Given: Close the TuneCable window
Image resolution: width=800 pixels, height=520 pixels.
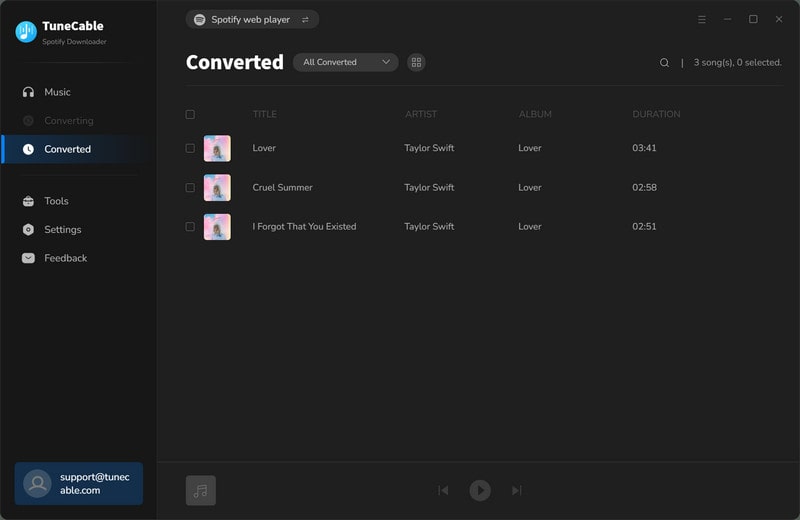Looking at the screenshot, I should tap(779, 19).
